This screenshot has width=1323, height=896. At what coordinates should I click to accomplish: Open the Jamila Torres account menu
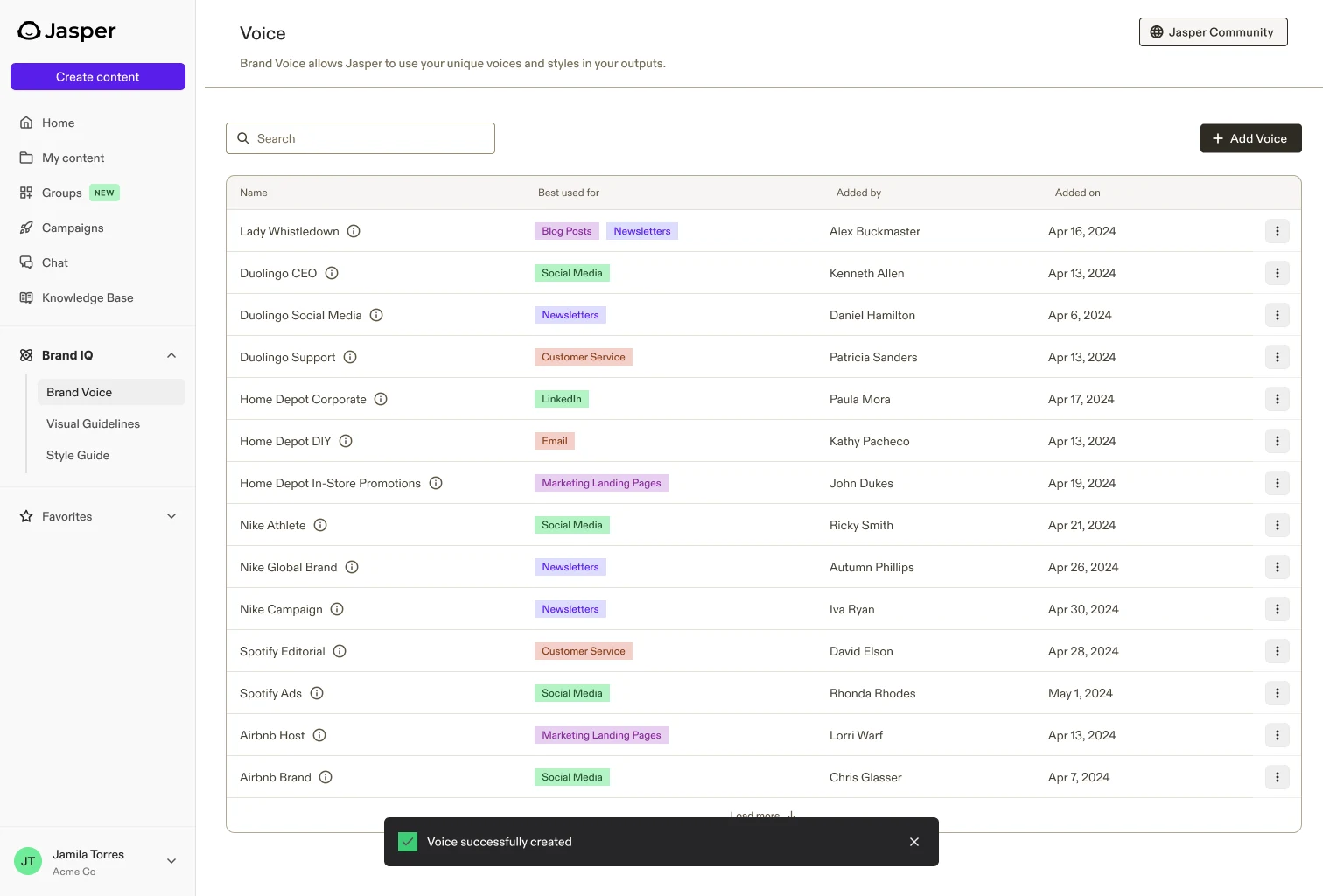[x=97, y=861]
